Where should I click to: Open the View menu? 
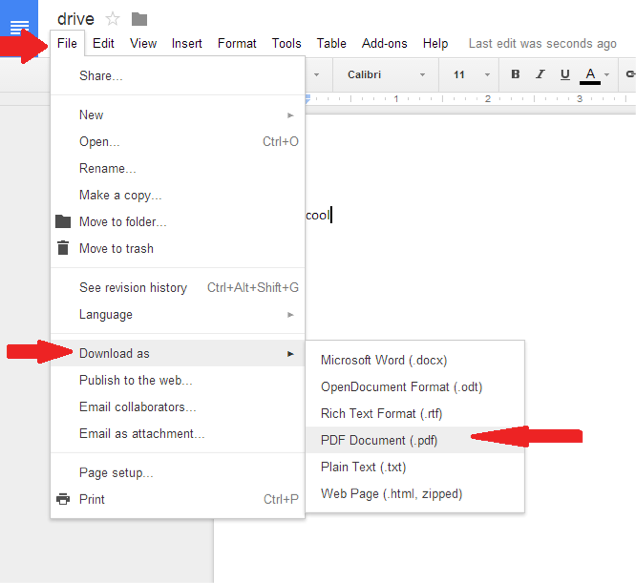pos(143,43)
